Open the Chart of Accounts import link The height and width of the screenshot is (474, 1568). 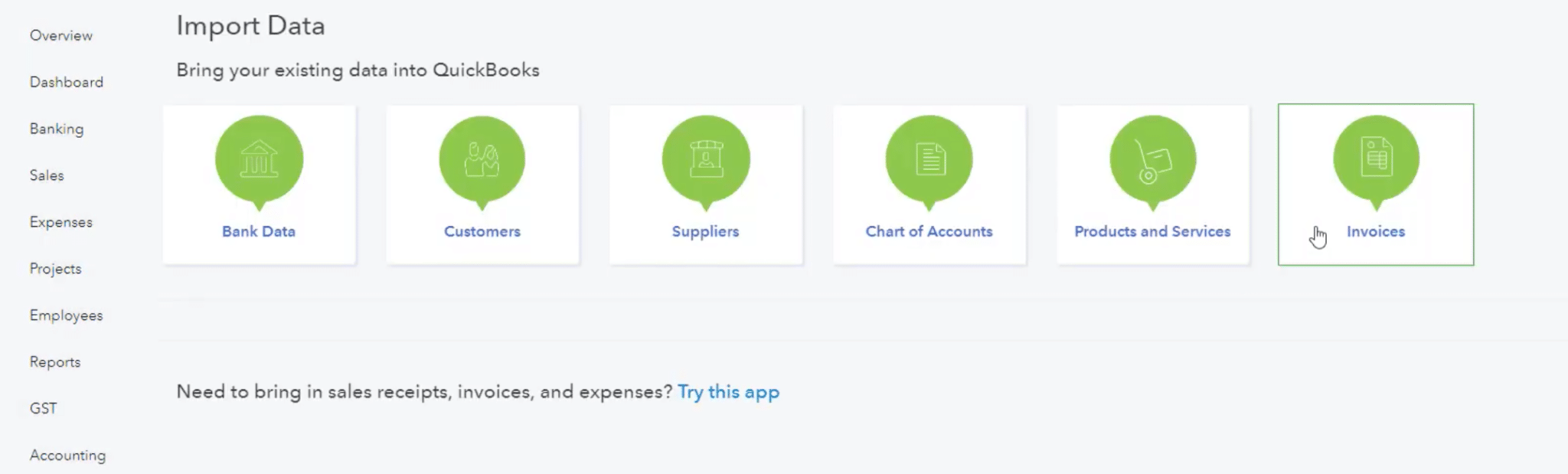(x=929, y=231)
